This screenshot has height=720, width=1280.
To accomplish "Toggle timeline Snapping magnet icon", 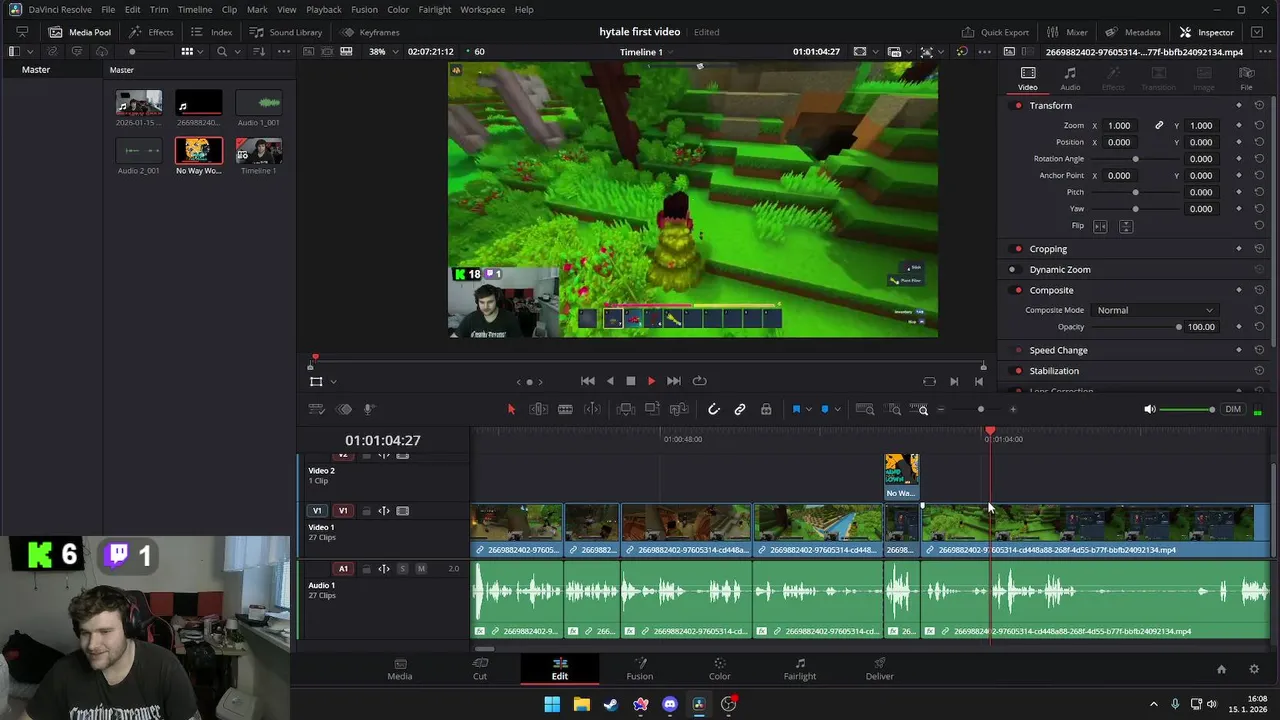I will pyautogui.click(x=713, y=409).
